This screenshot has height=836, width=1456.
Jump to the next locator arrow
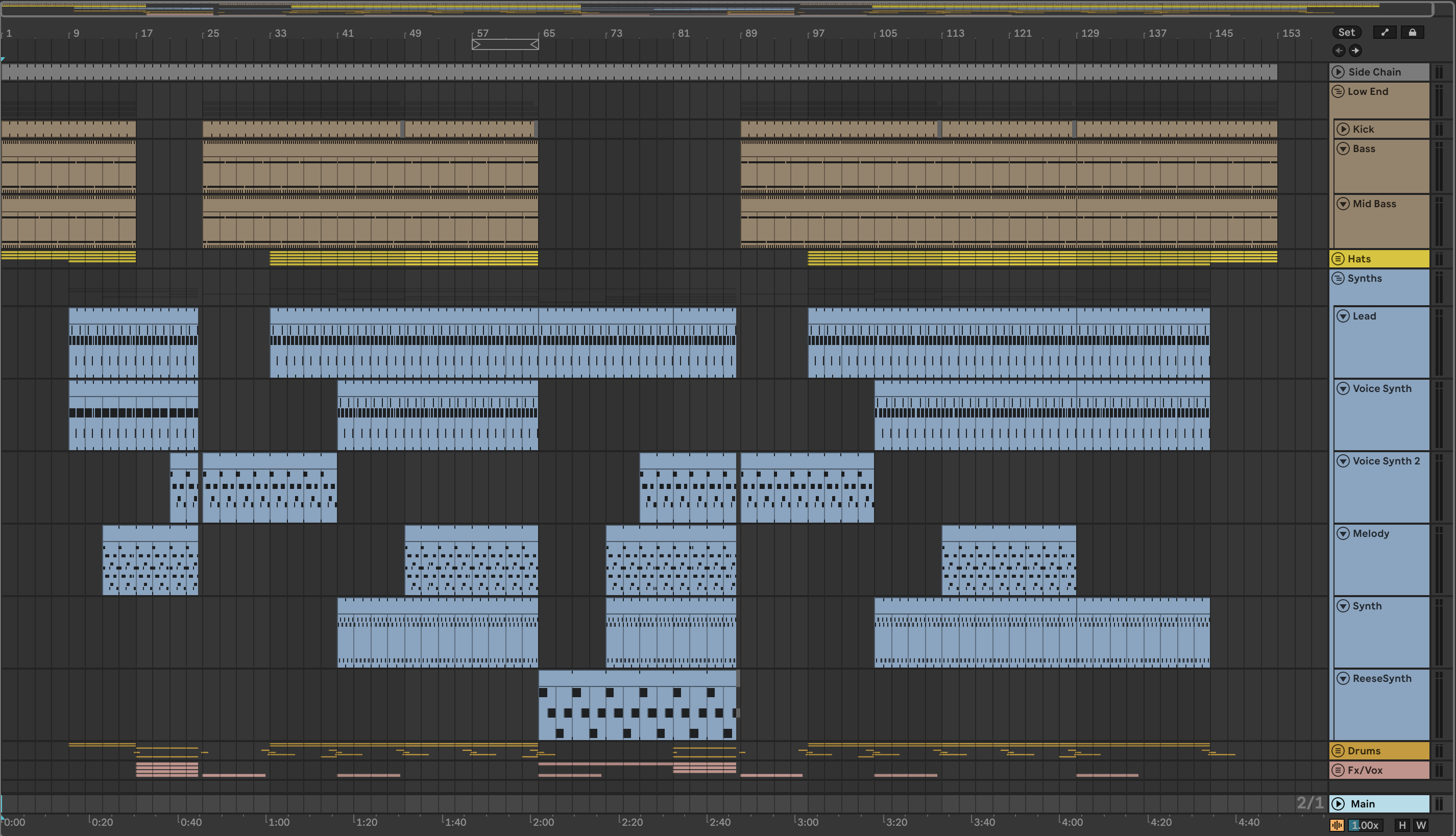click(x=1355, y=51)
